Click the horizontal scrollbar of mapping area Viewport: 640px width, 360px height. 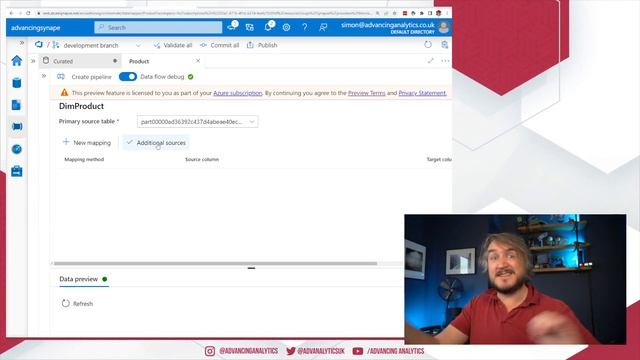click(x=215, y=263)
